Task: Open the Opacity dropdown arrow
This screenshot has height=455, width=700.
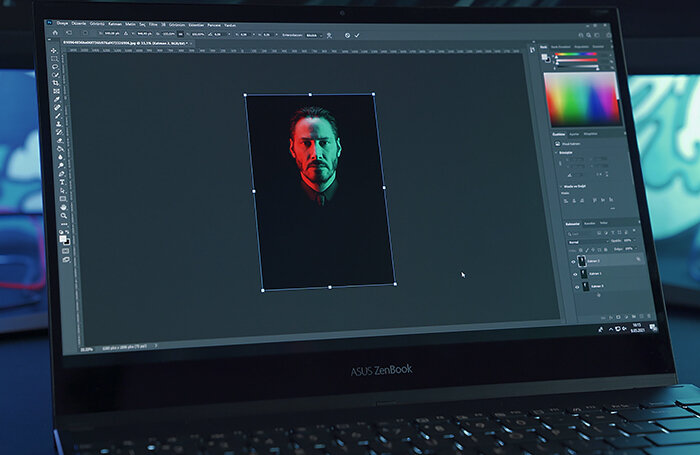Action: (634, 240)
